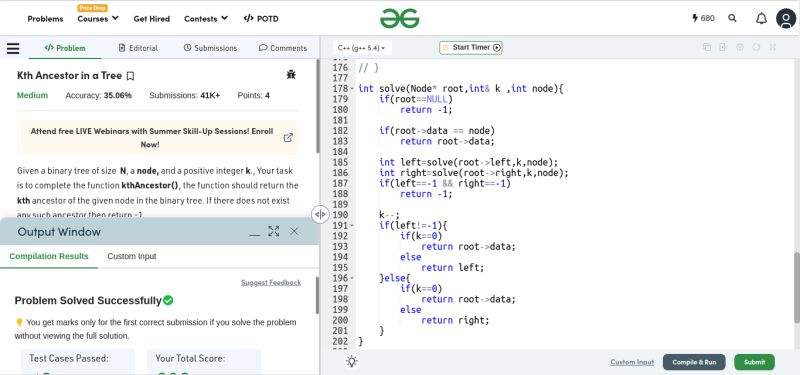Click the Test Cases Passed card
The height and width of the screenshot is (375, 800).
pyautogui.click(x=78, y=362)
